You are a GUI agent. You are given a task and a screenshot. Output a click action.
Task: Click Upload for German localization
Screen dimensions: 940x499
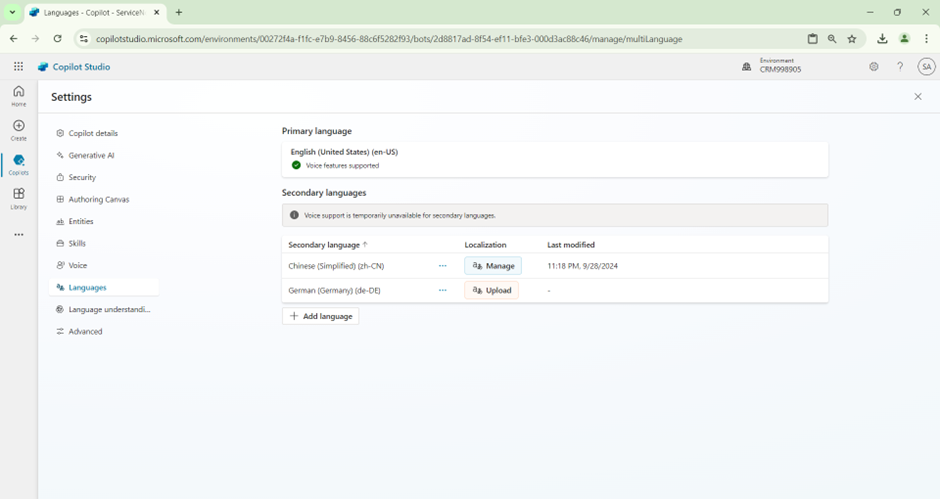(491, 290)
